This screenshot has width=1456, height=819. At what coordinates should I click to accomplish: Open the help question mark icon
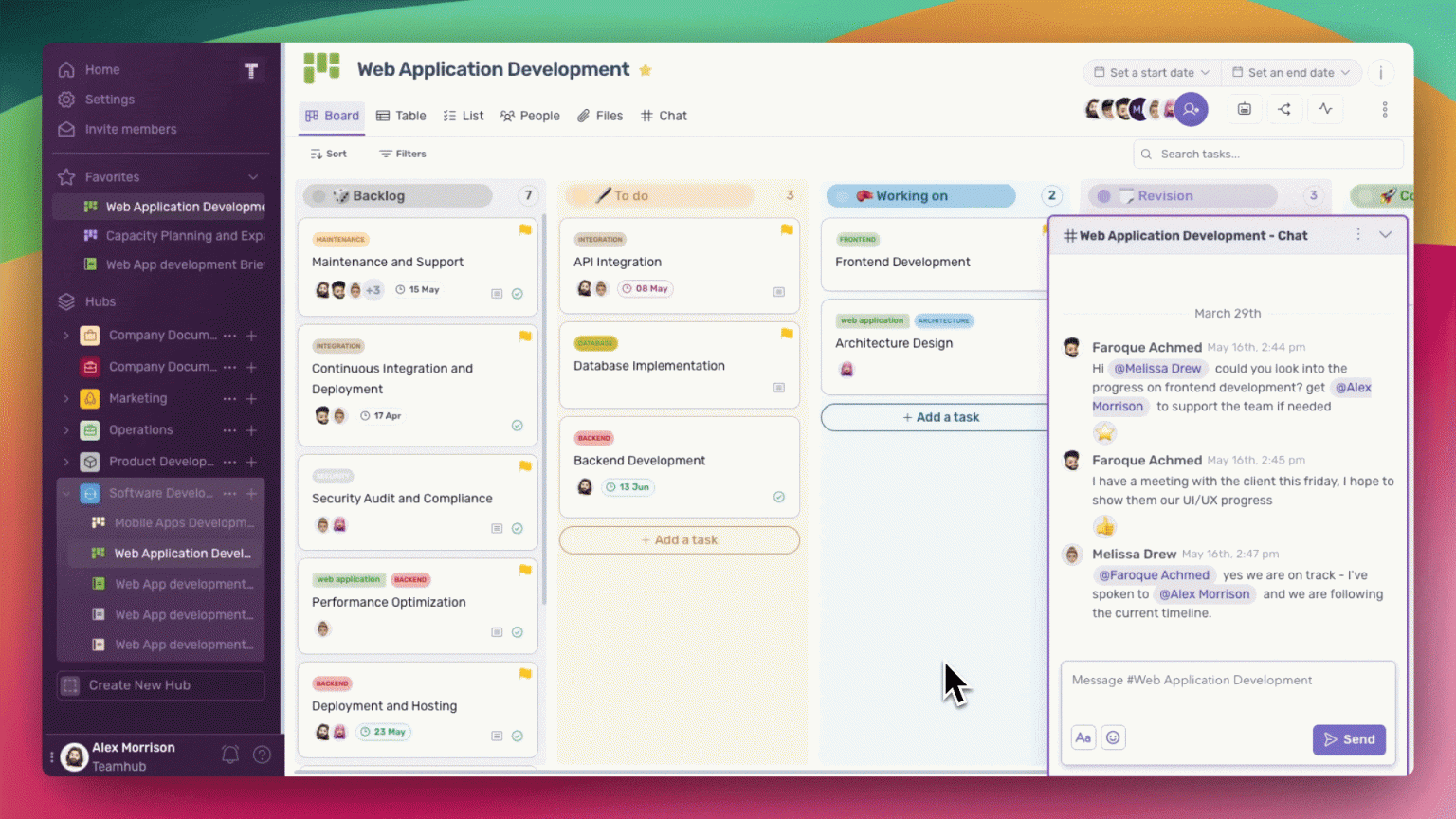[x=263, y=755]
